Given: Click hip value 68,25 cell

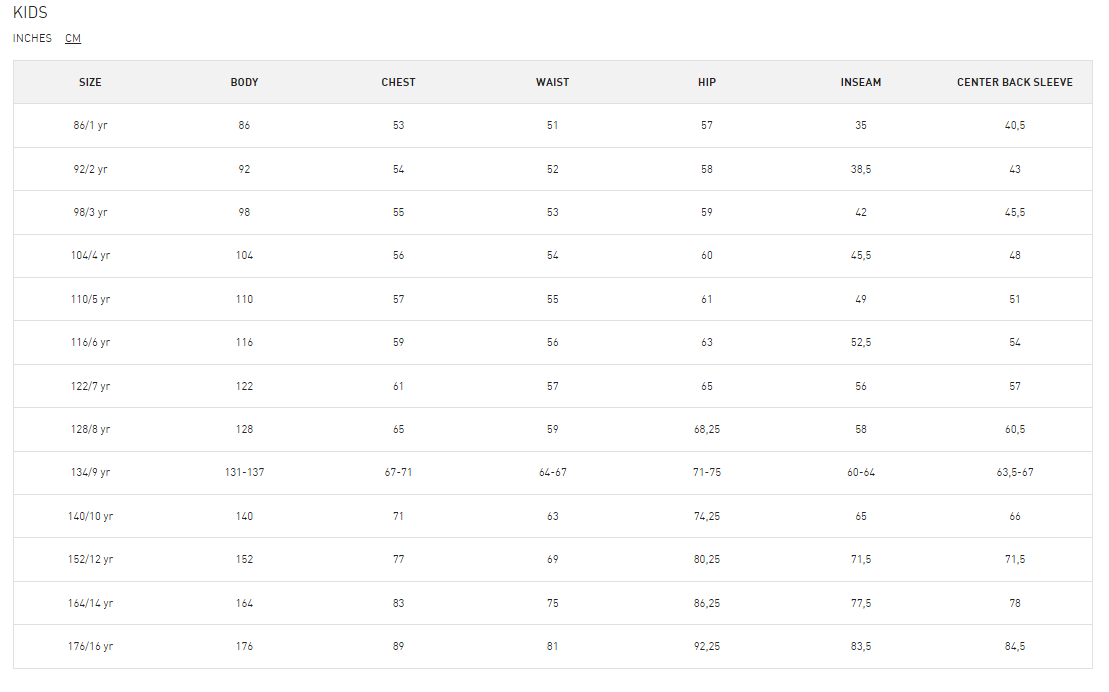Looking at the screenshot, I should (707, 429).
